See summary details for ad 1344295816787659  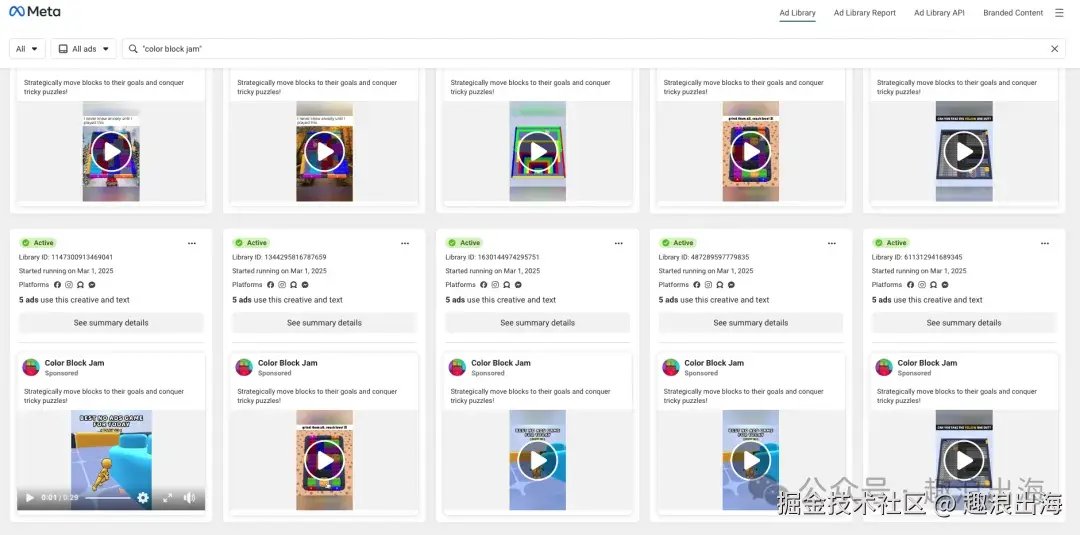[324, 322]
